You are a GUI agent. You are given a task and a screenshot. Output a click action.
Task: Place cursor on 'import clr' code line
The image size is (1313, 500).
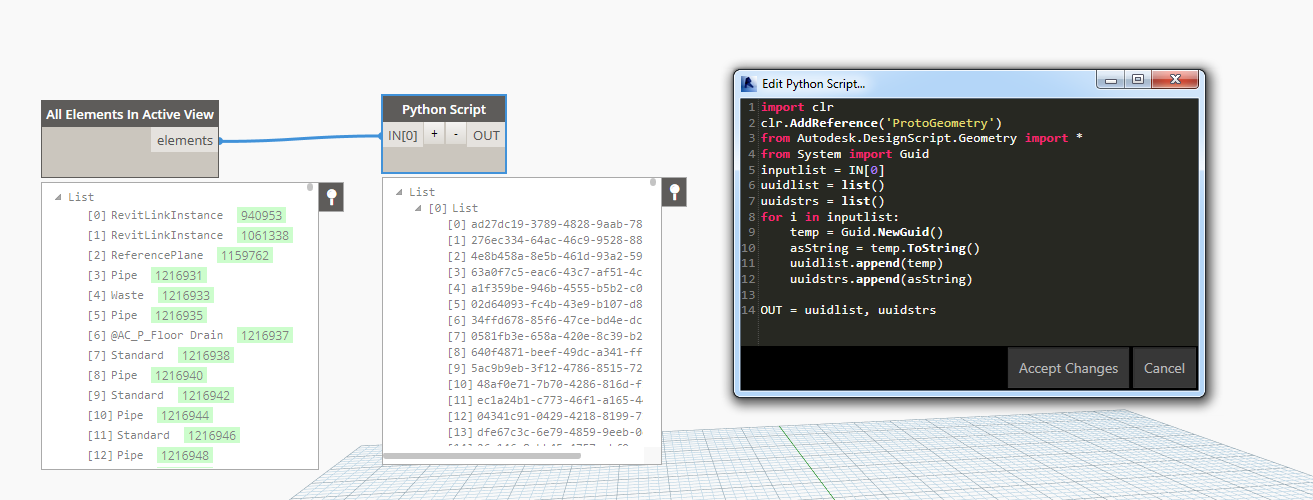tap(797, 107)
